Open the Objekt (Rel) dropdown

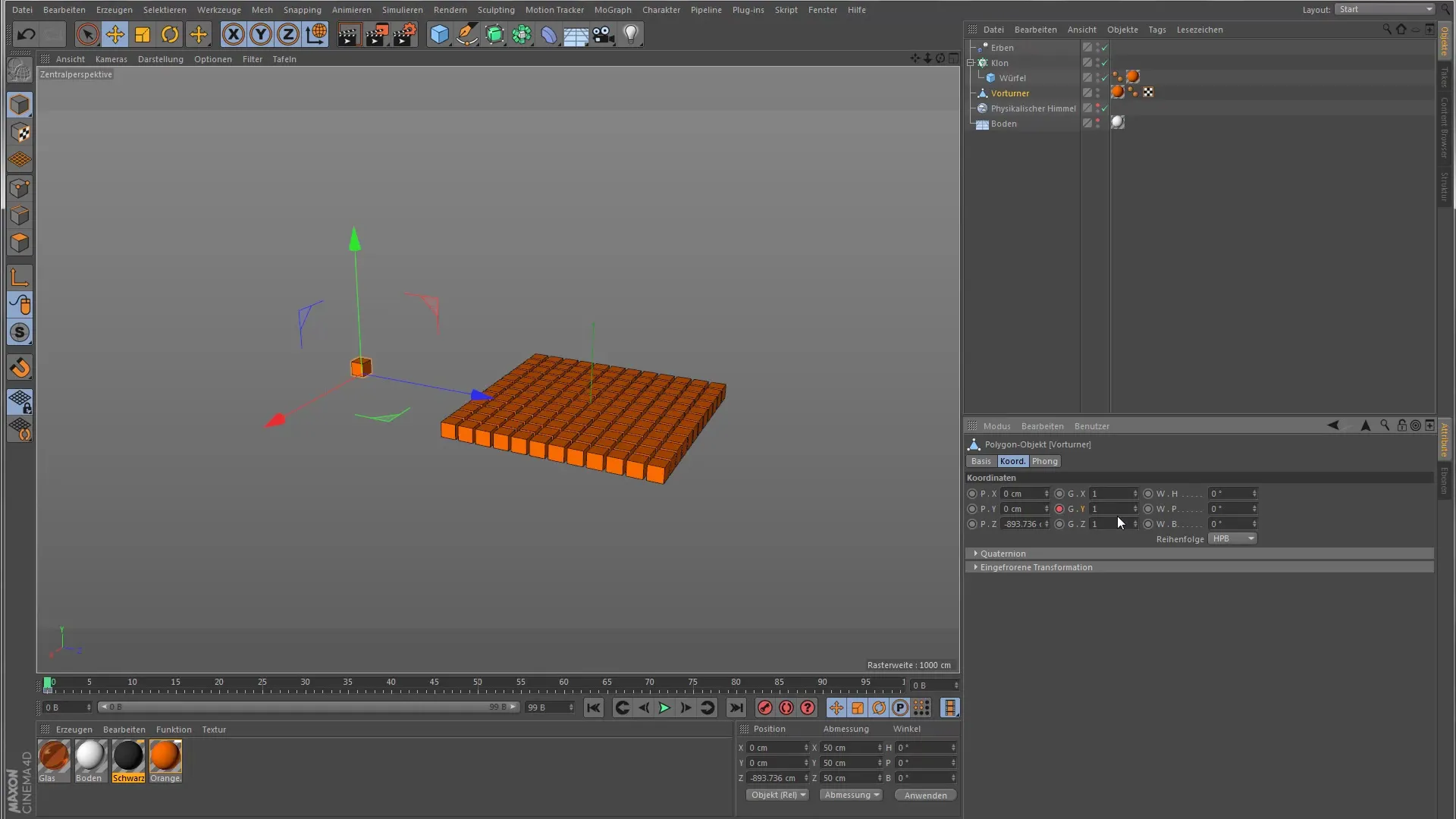[778, 795]
